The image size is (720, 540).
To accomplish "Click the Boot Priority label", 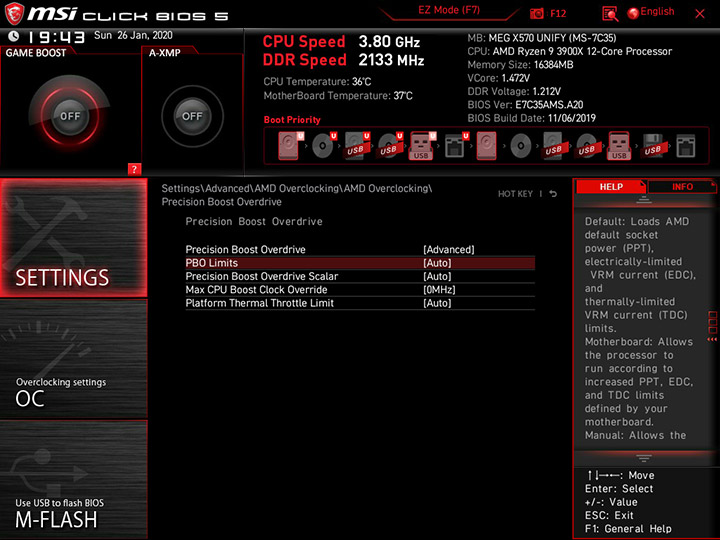I will tap(292, 119).
